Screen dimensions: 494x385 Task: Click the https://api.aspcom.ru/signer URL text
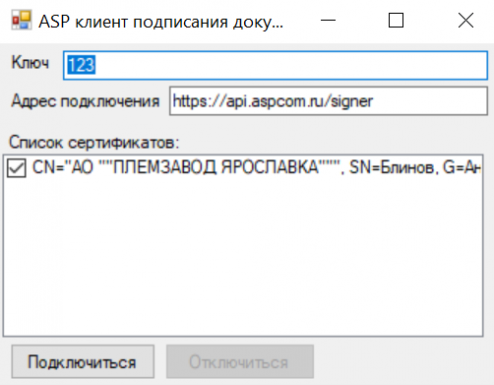[272, 101]
